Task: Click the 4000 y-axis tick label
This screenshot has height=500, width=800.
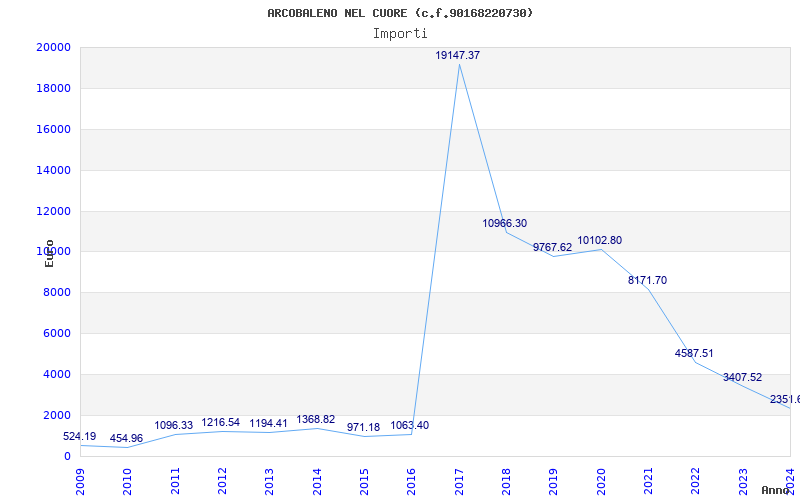Action: click(x=56, y=374)
